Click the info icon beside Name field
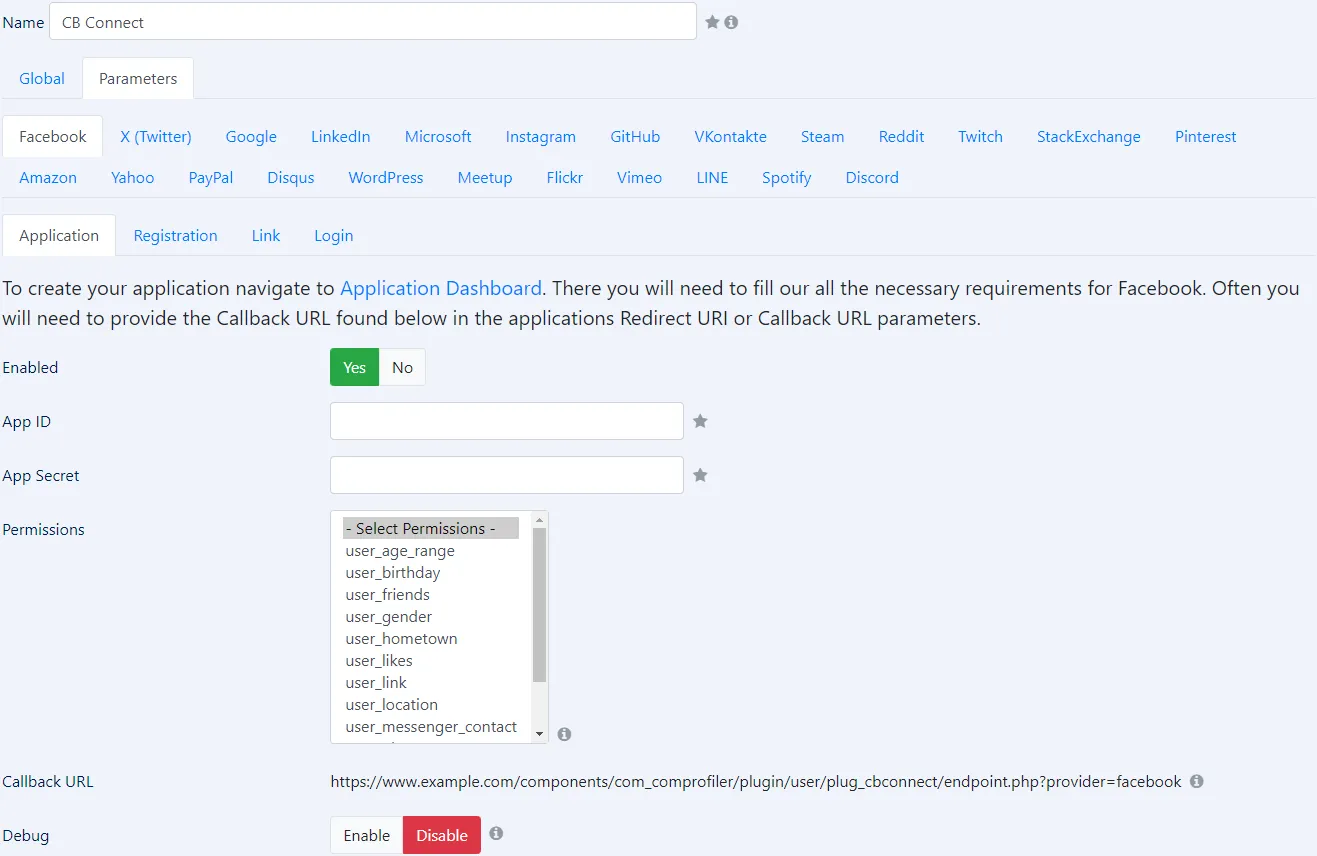The width and height of the screenshot is (1317, 856). 731,22
